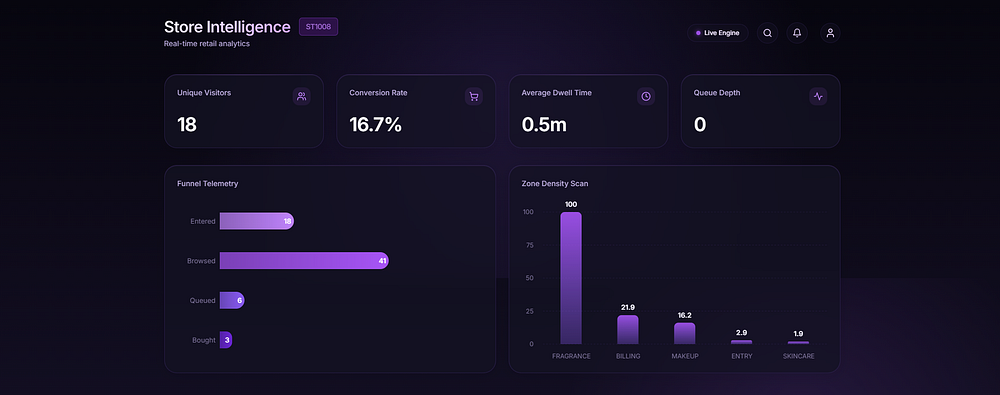Image resolution: width=1000 pixels, height=395 pixels.
Task: Click the Queue Depth activity pulse icon
Action: click(818, 96)
